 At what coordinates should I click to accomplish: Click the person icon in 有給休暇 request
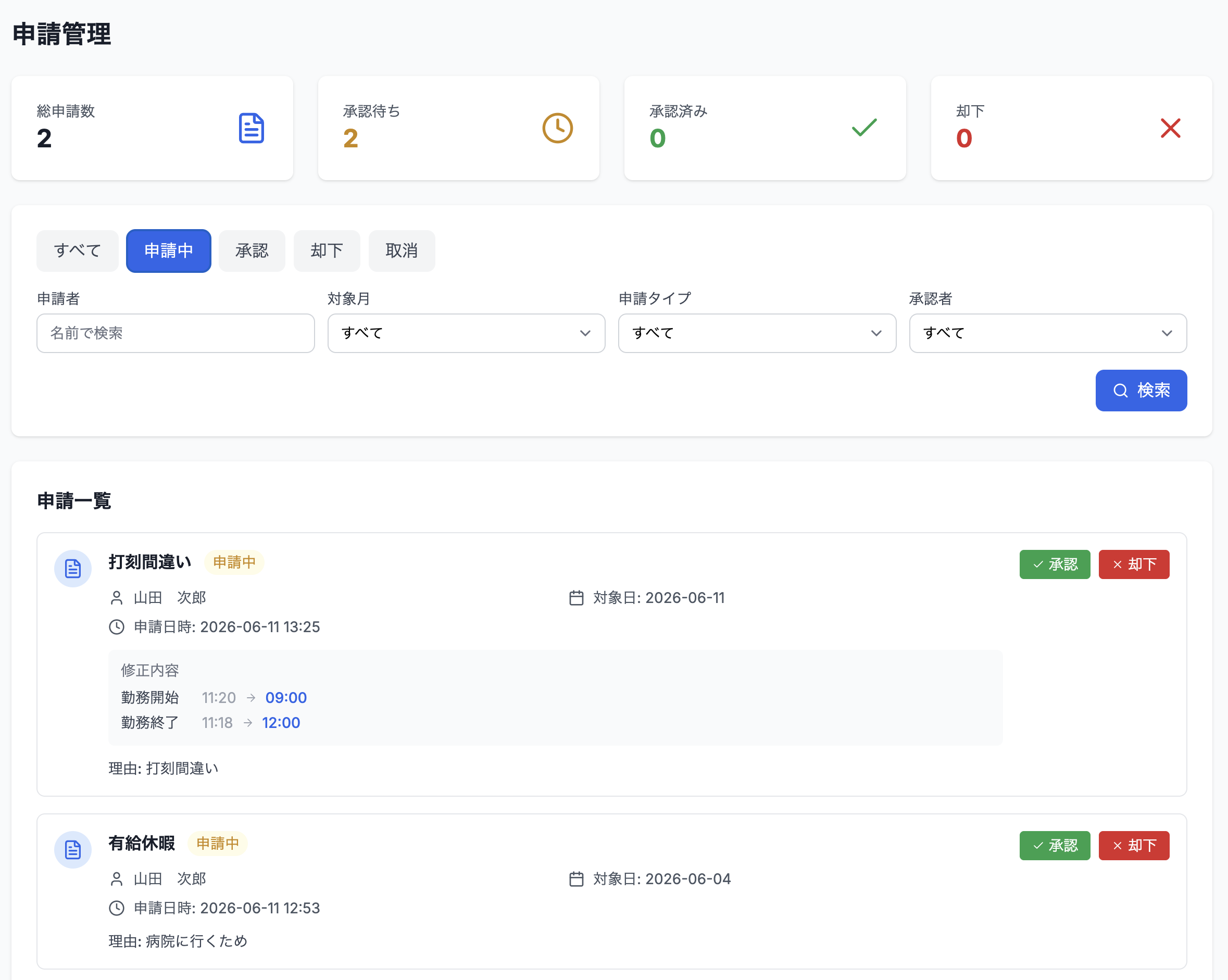(116, 879)
